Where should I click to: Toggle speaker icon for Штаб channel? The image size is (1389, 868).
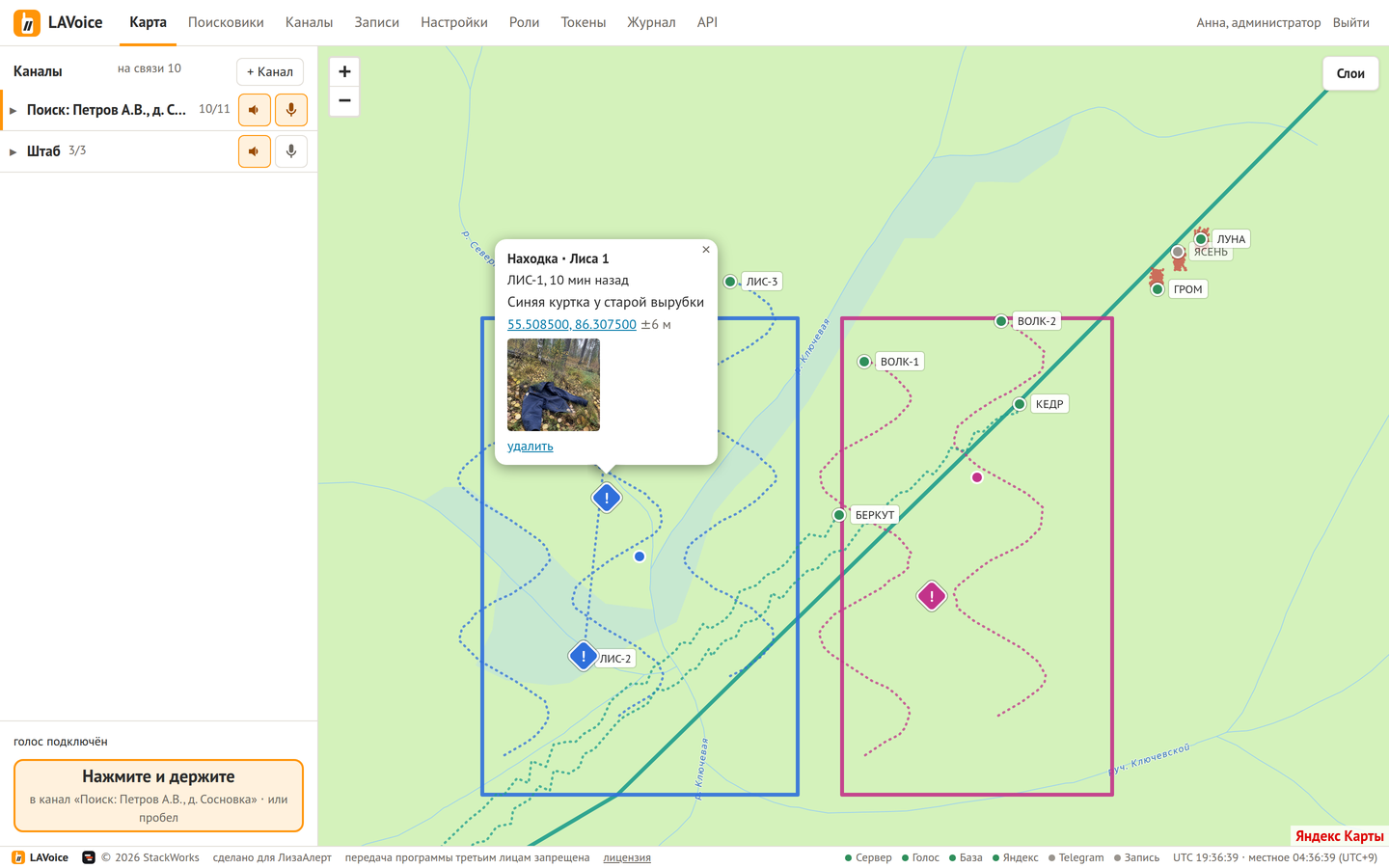pyautogui.click(x=255, y=151)
